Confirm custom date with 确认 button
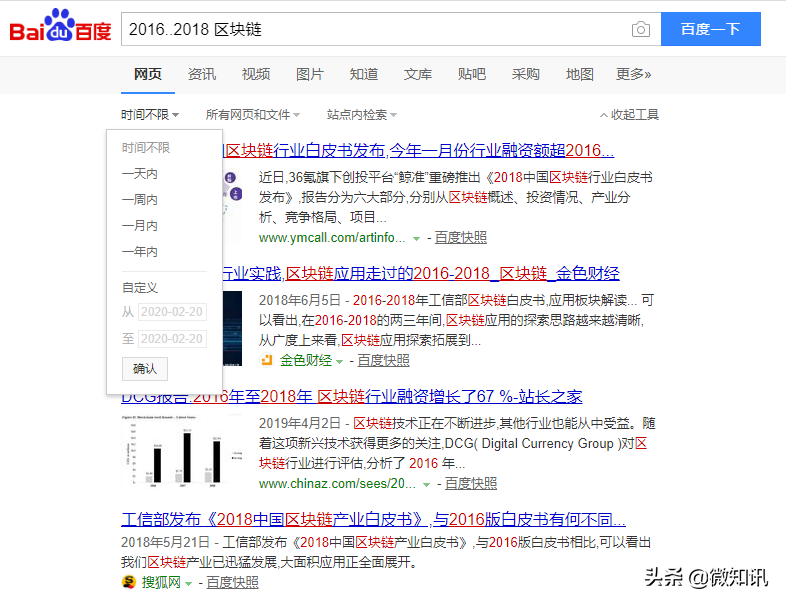 click(145, 369)
